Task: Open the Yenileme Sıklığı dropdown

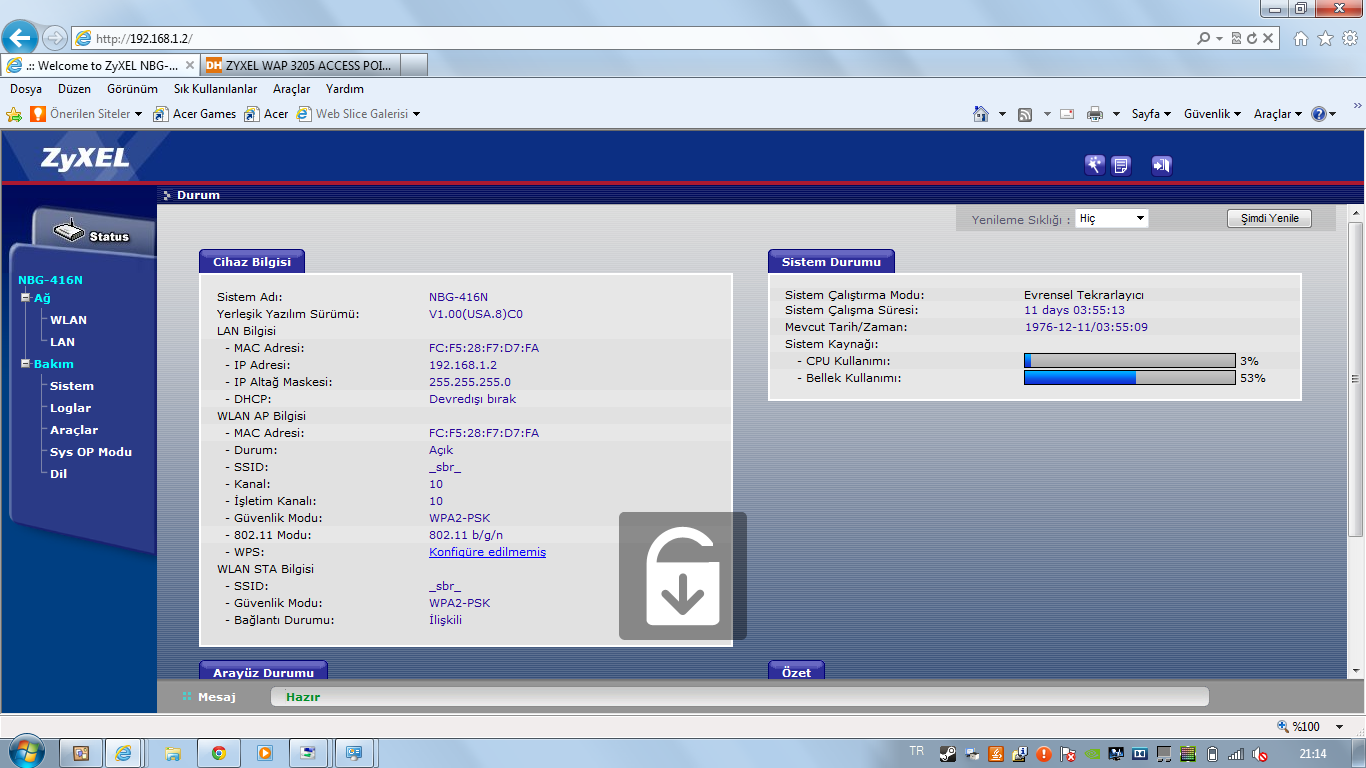Action: (x=1111, y=218)
